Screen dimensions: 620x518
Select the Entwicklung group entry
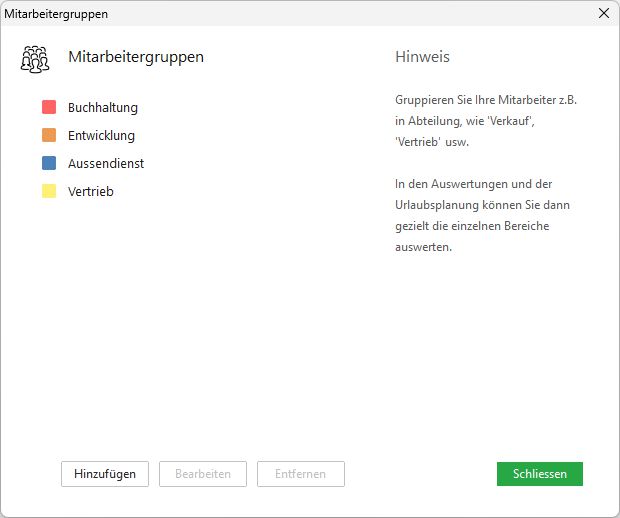[x=101, y=135]
